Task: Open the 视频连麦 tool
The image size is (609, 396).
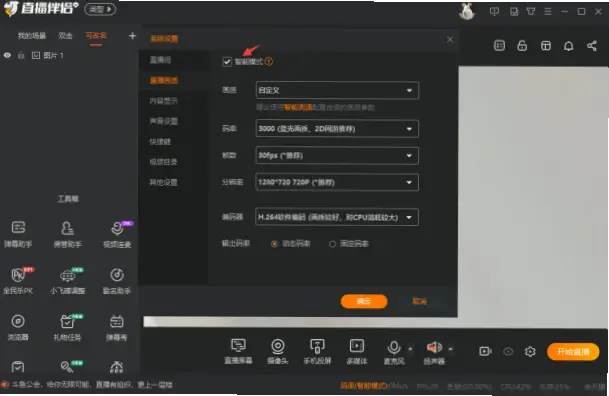Action: coord(117,234)
